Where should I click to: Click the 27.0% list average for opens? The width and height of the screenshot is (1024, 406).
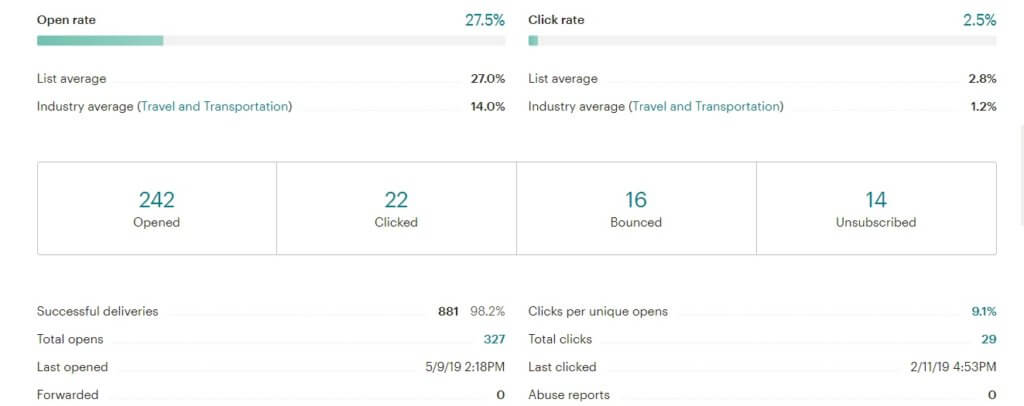pyautogui.click(x=487, y=78)
